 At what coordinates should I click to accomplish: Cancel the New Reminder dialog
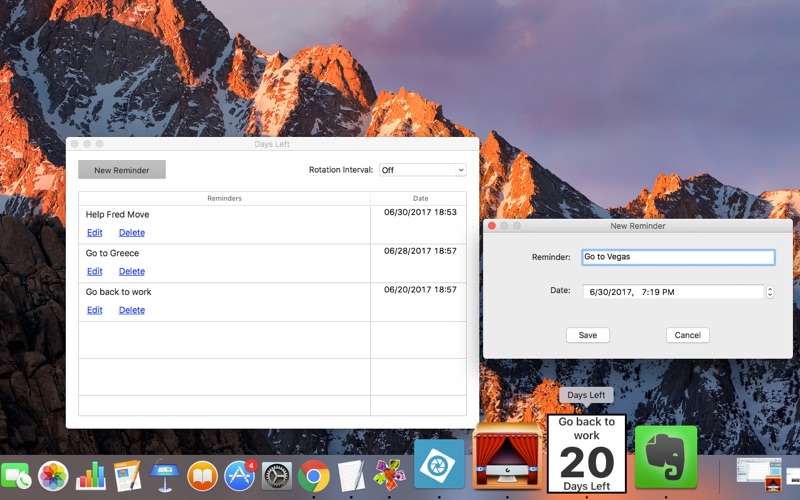[688, 335]
